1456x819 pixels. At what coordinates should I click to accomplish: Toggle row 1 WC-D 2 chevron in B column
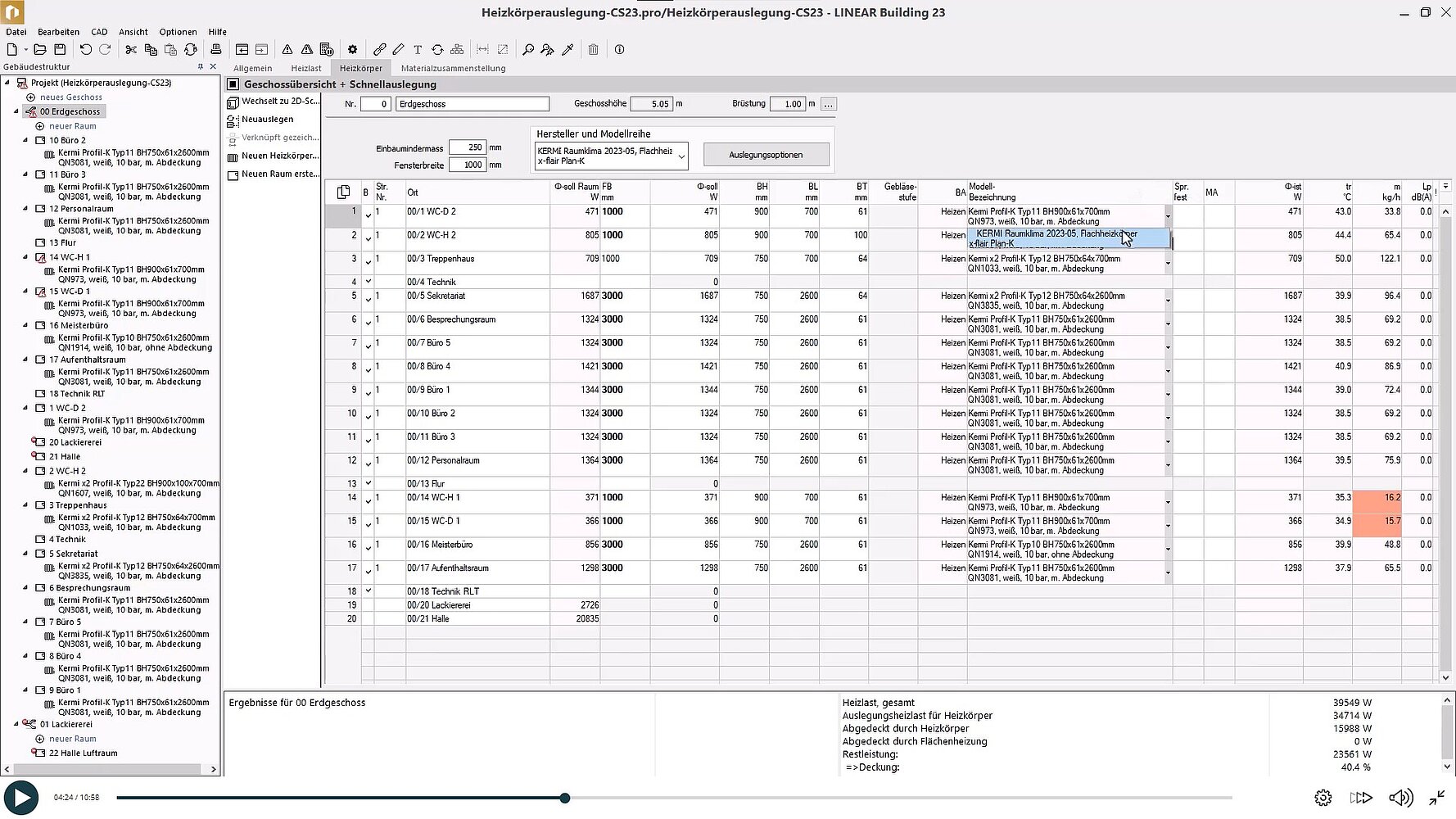369,216
